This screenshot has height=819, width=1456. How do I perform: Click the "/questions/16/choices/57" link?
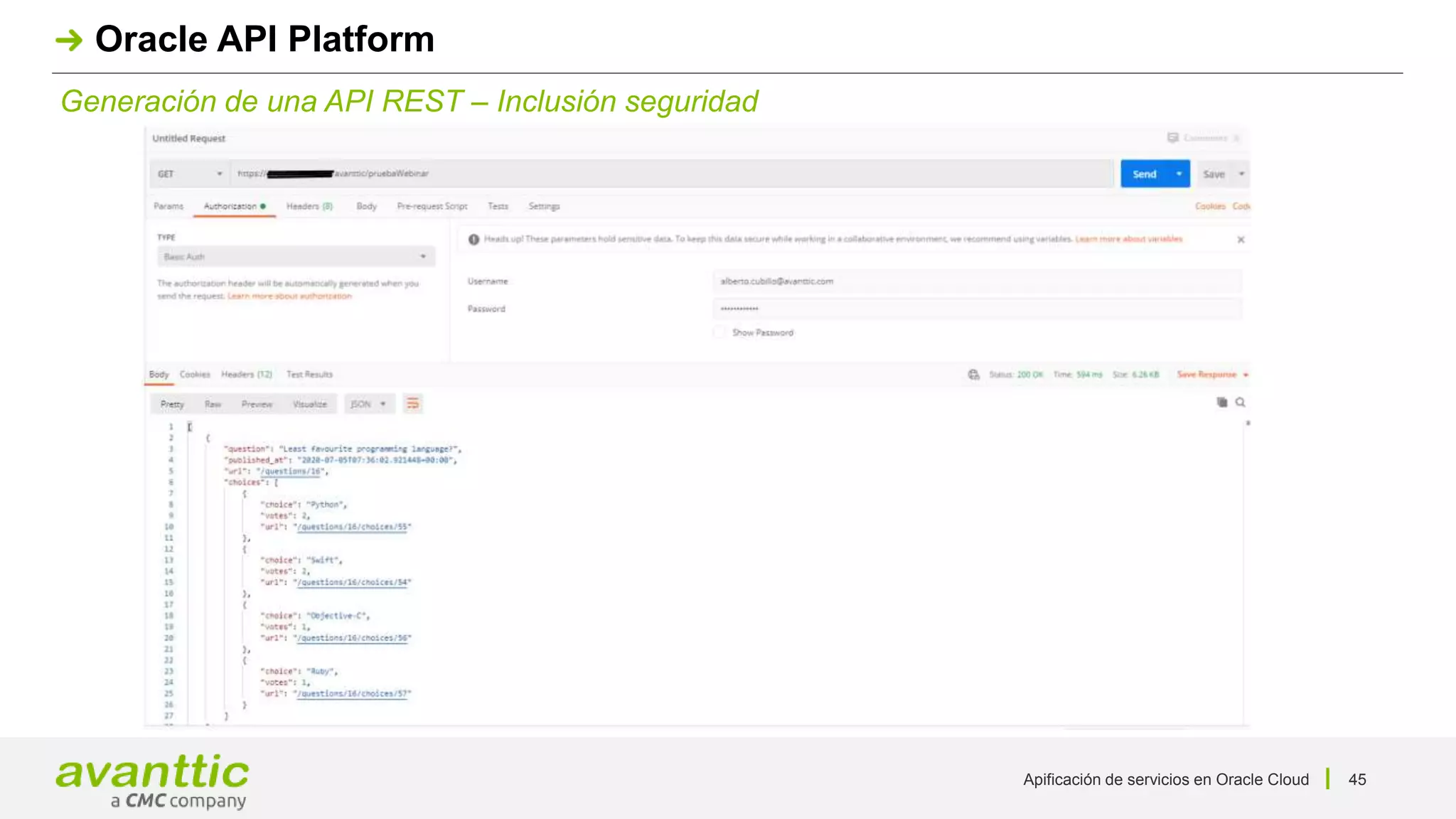point(353,694)
